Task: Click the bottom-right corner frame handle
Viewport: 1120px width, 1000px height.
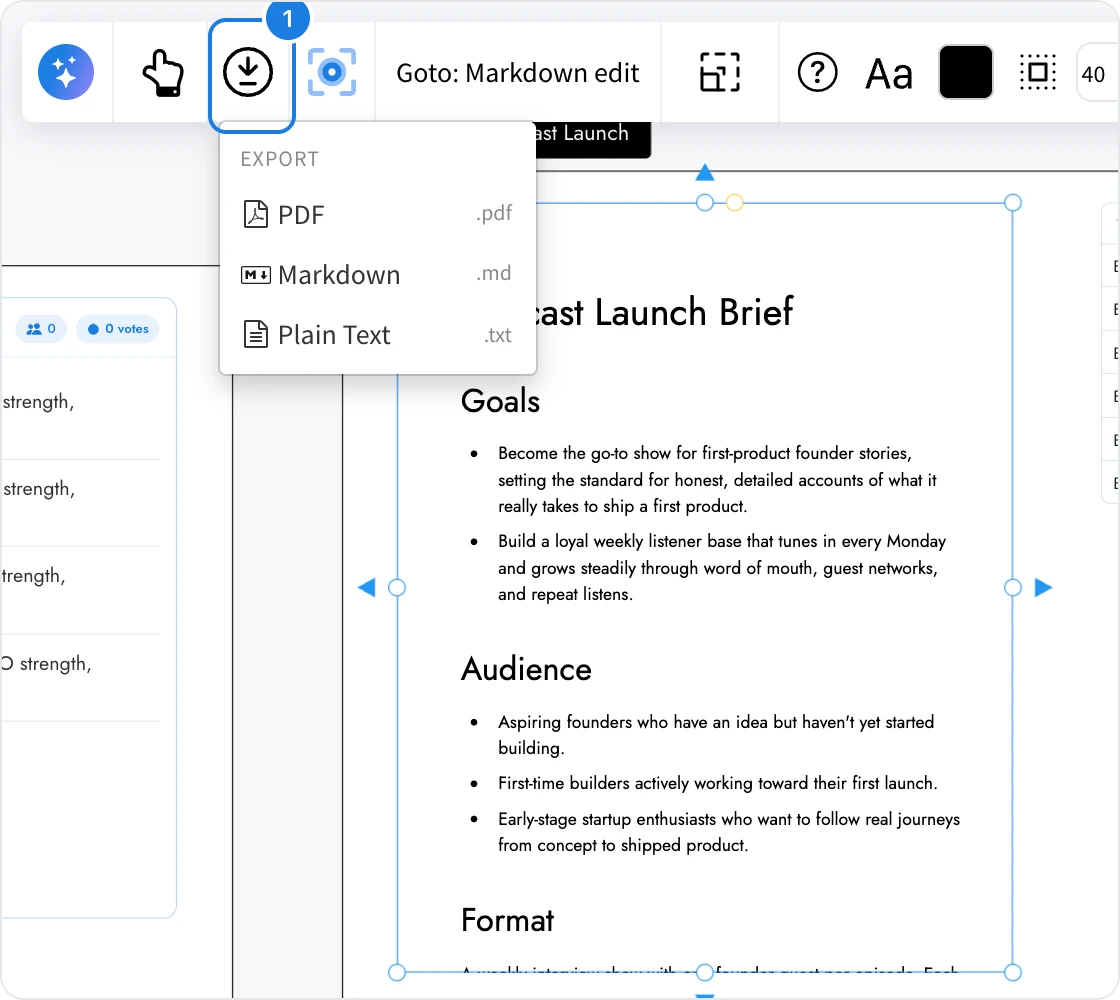Action: pos(1012,972)
